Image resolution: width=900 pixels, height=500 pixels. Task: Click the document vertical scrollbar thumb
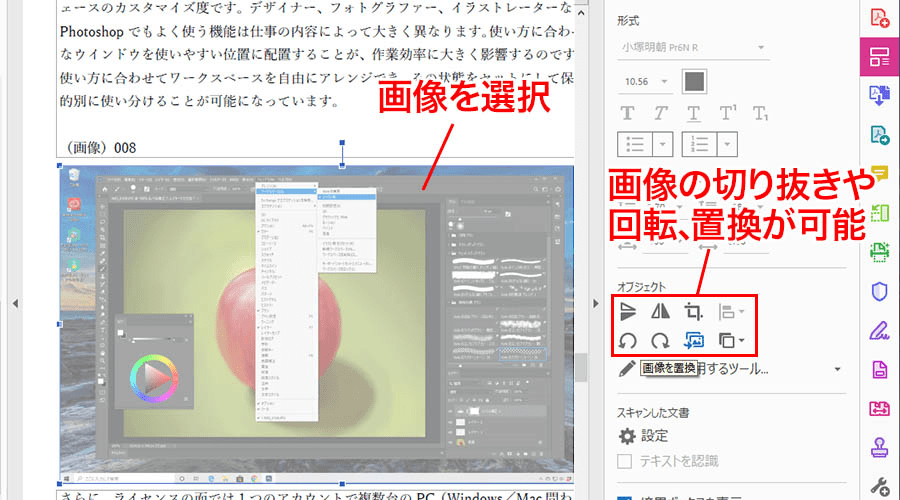(x=581, y=367)
